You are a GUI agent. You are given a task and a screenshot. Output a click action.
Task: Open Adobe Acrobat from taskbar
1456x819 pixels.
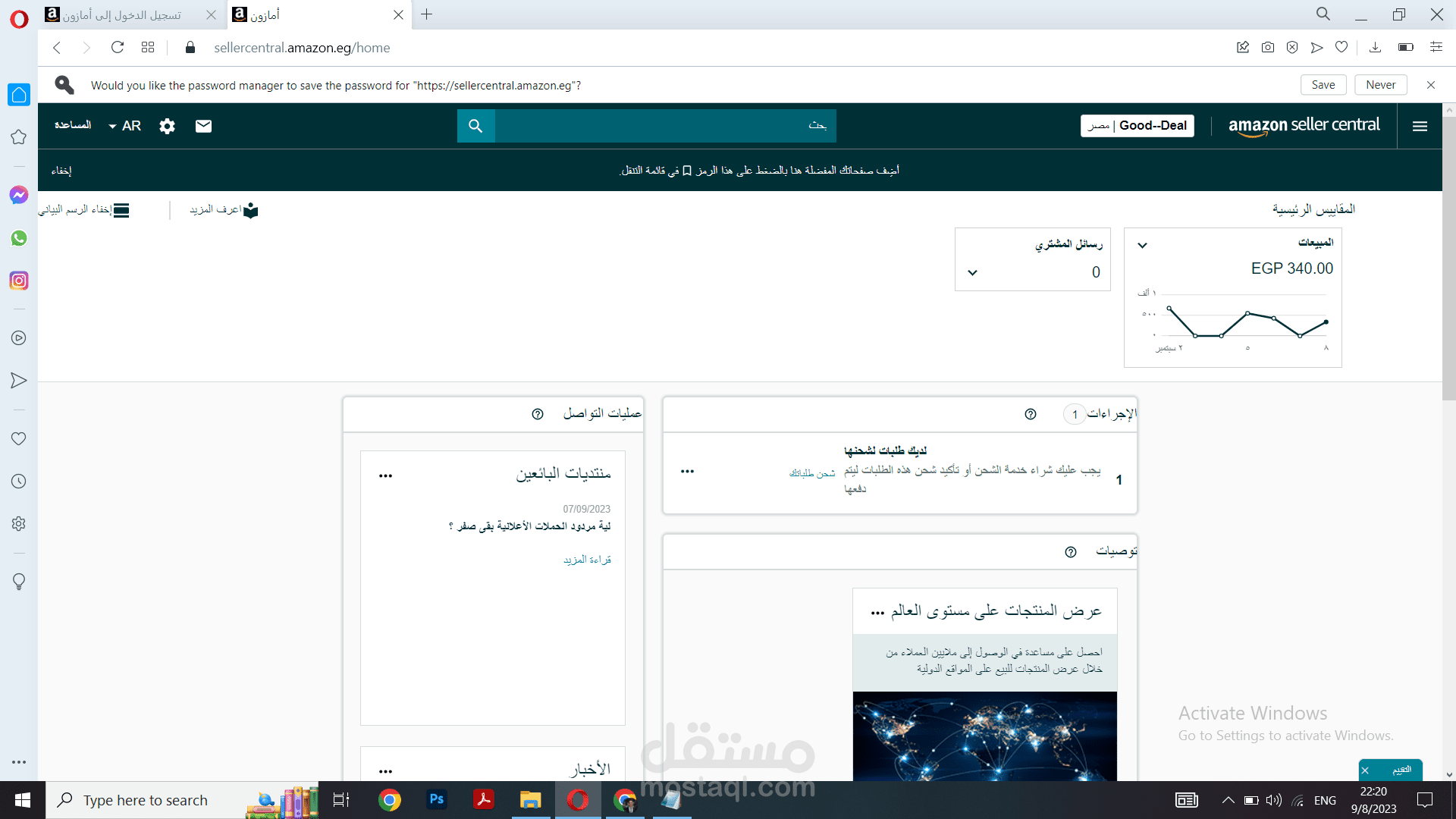483,799
